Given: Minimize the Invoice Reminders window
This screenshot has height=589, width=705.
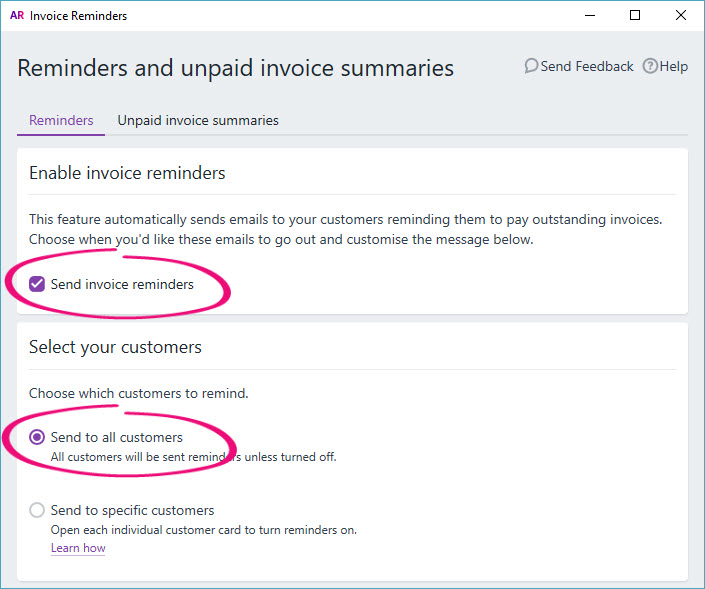Looking at the screenshot, I should coord(588,16).
